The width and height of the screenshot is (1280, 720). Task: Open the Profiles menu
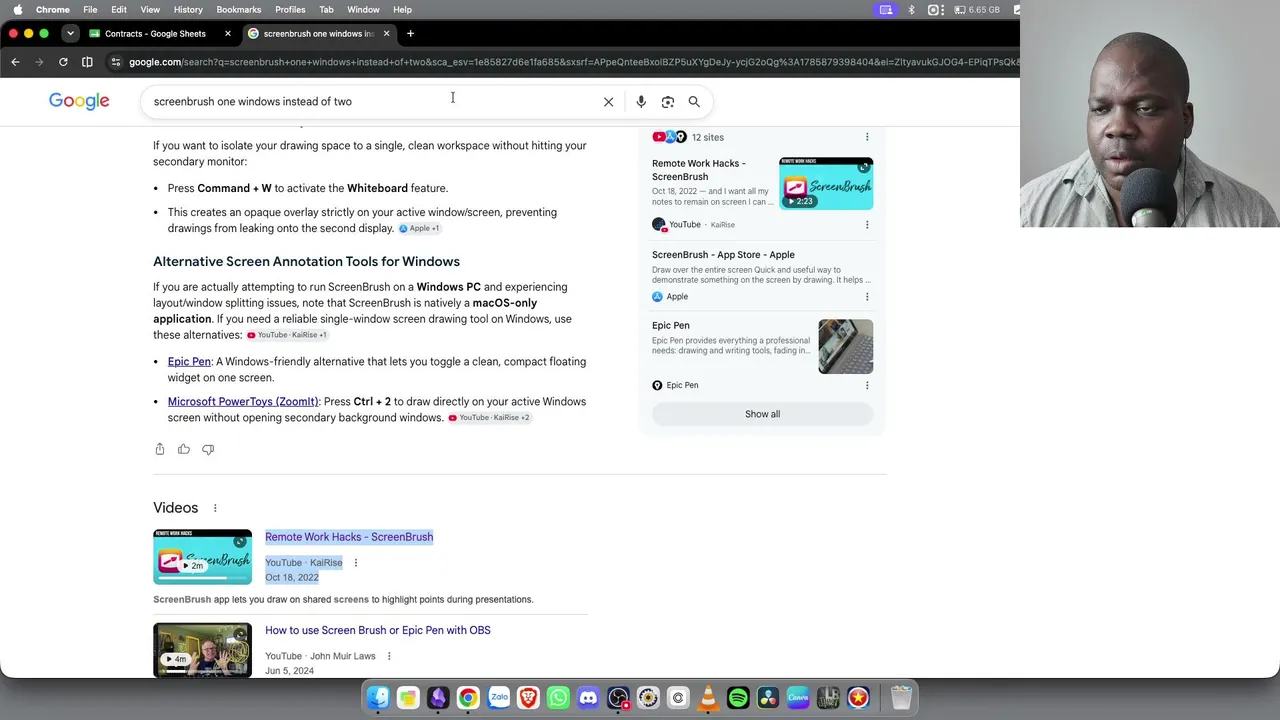(x=290, y=9)
